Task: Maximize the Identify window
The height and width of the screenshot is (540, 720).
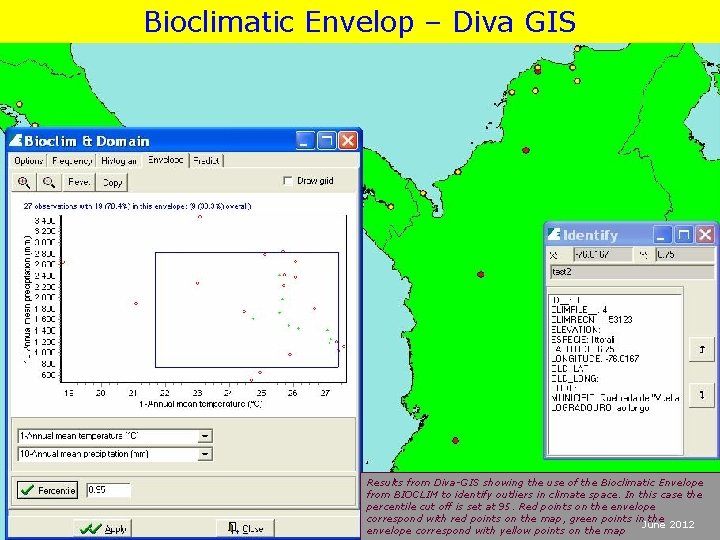Action: [x=684, y=235]
